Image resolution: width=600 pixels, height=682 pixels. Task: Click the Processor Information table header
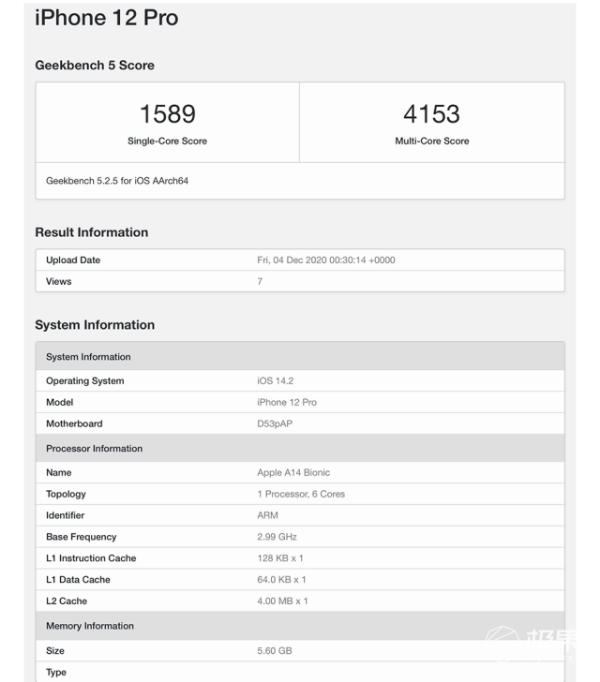(x=300, y=448)
